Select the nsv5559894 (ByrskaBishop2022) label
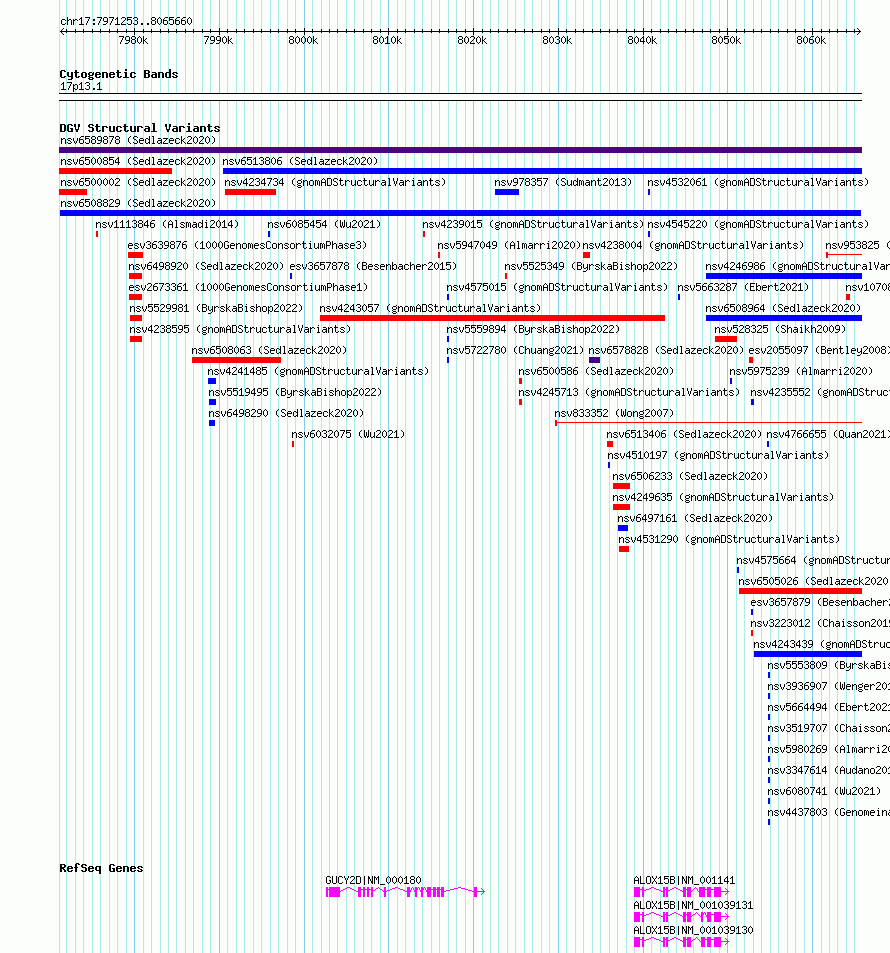Image resolution: width=890 pixels, height=953 pixels. (533, 329)
